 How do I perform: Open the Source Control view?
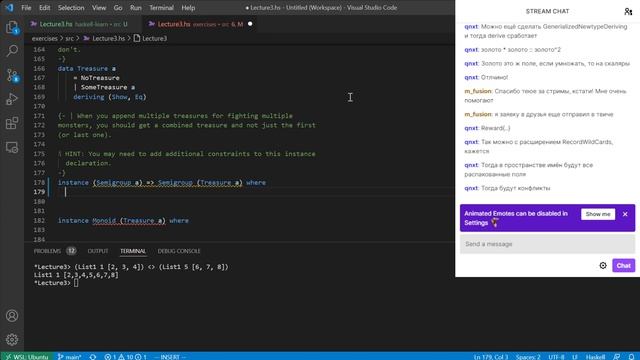[12, 75]
